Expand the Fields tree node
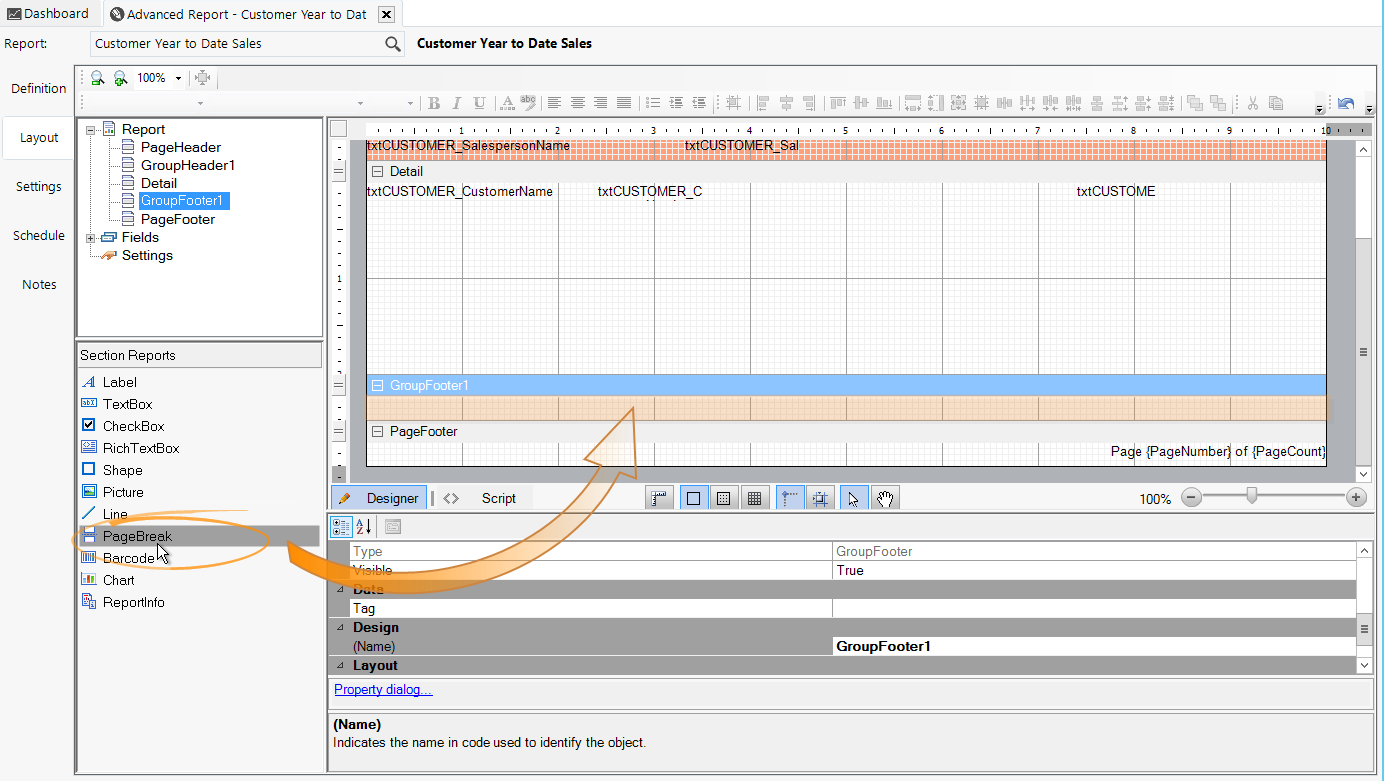The height and width of the screenshot is (781, 1384). 92,238
